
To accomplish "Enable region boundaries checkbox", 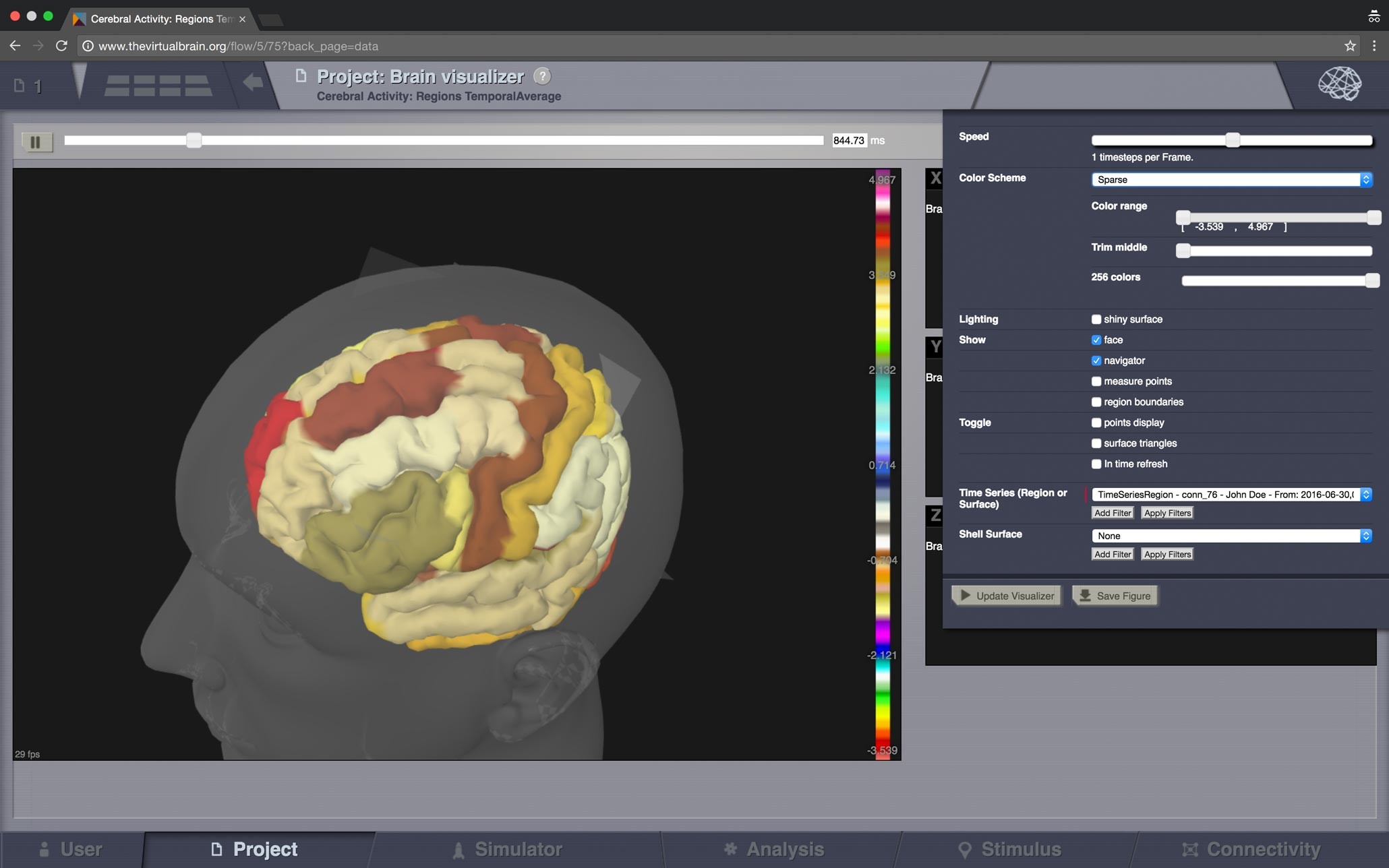I will 1096,402.
